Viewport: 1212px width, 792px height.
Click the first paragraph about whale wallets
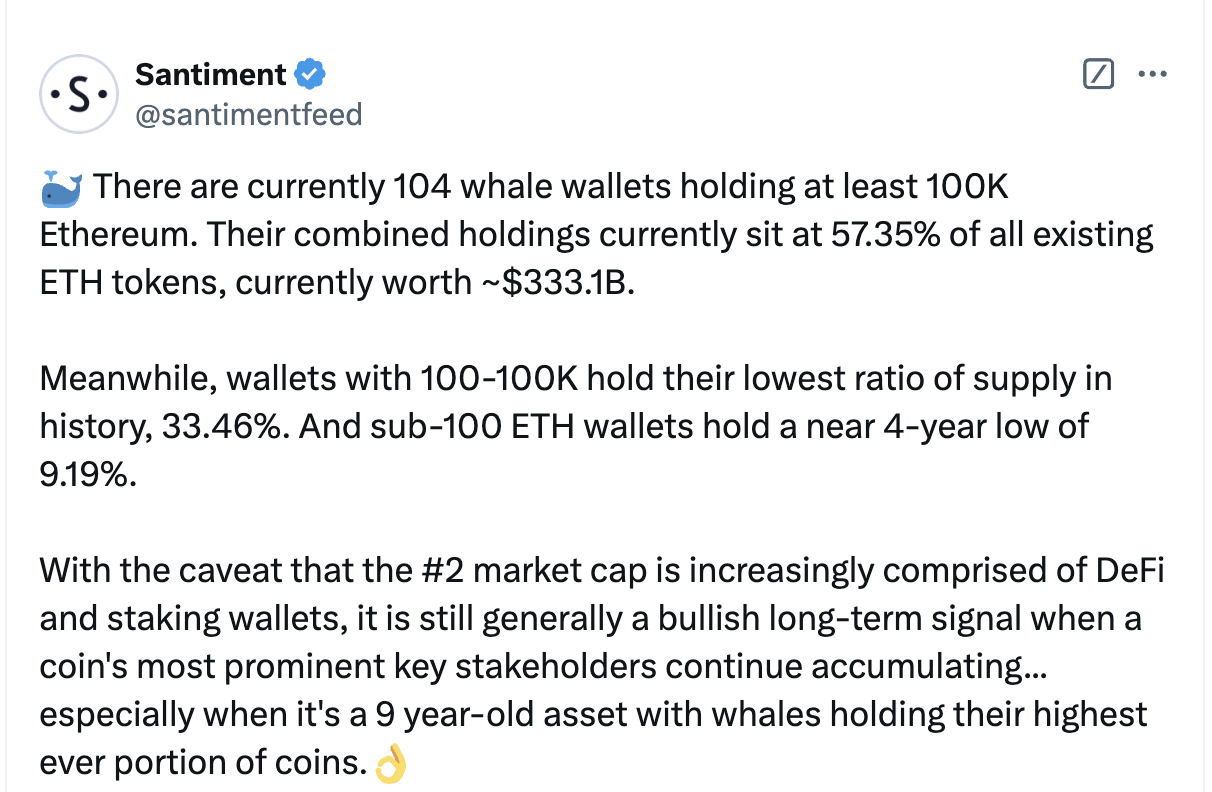tap(597, 235)
